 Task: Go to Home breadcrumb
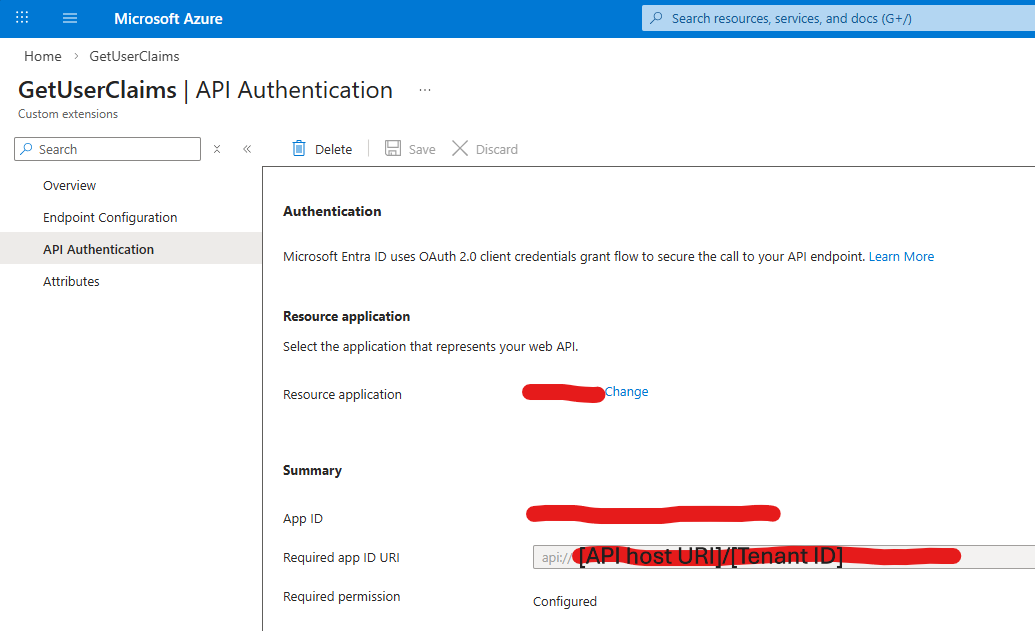(x=43, y=56)
